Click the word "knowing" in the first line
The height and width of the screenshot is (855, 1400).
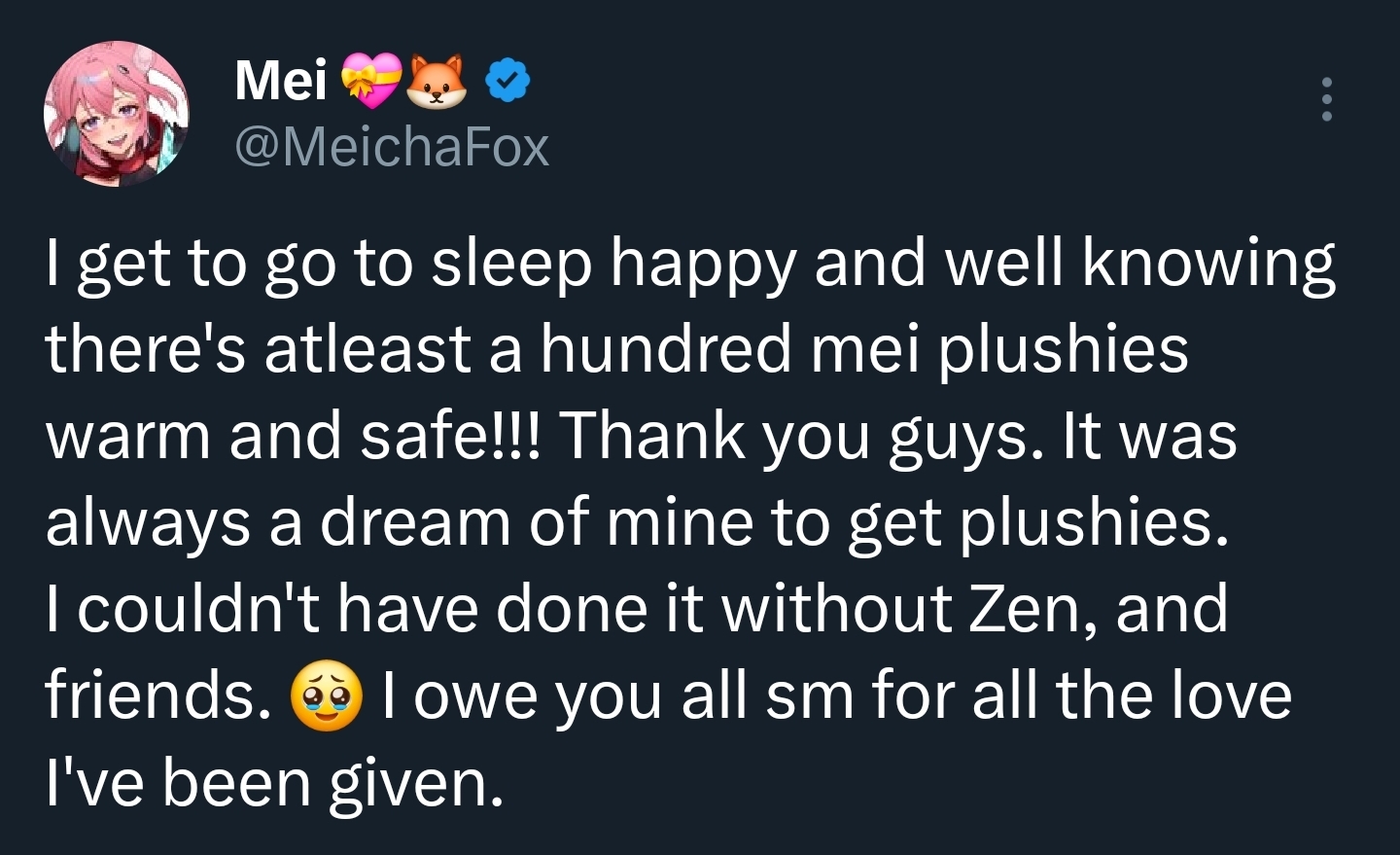click(x=1208, y=265)
